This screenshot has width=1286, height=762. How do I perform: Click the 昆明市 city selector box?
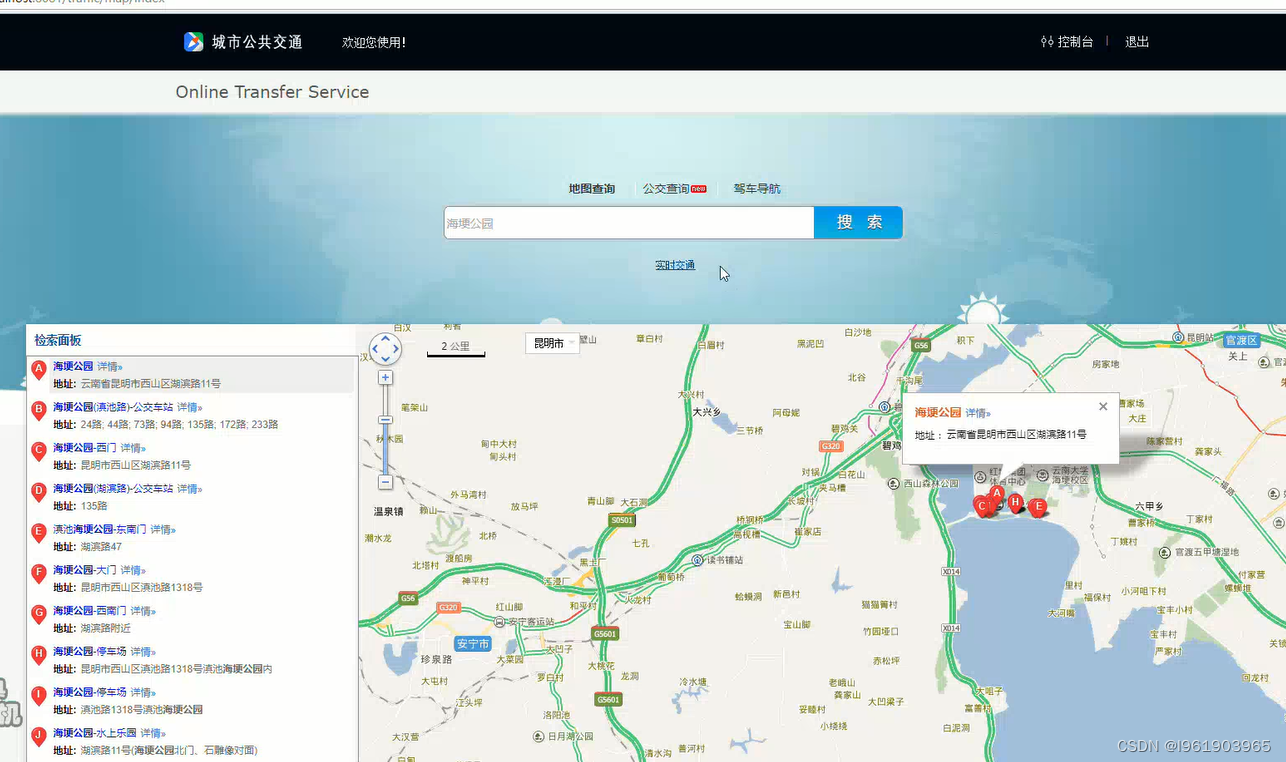pos(551,342)
